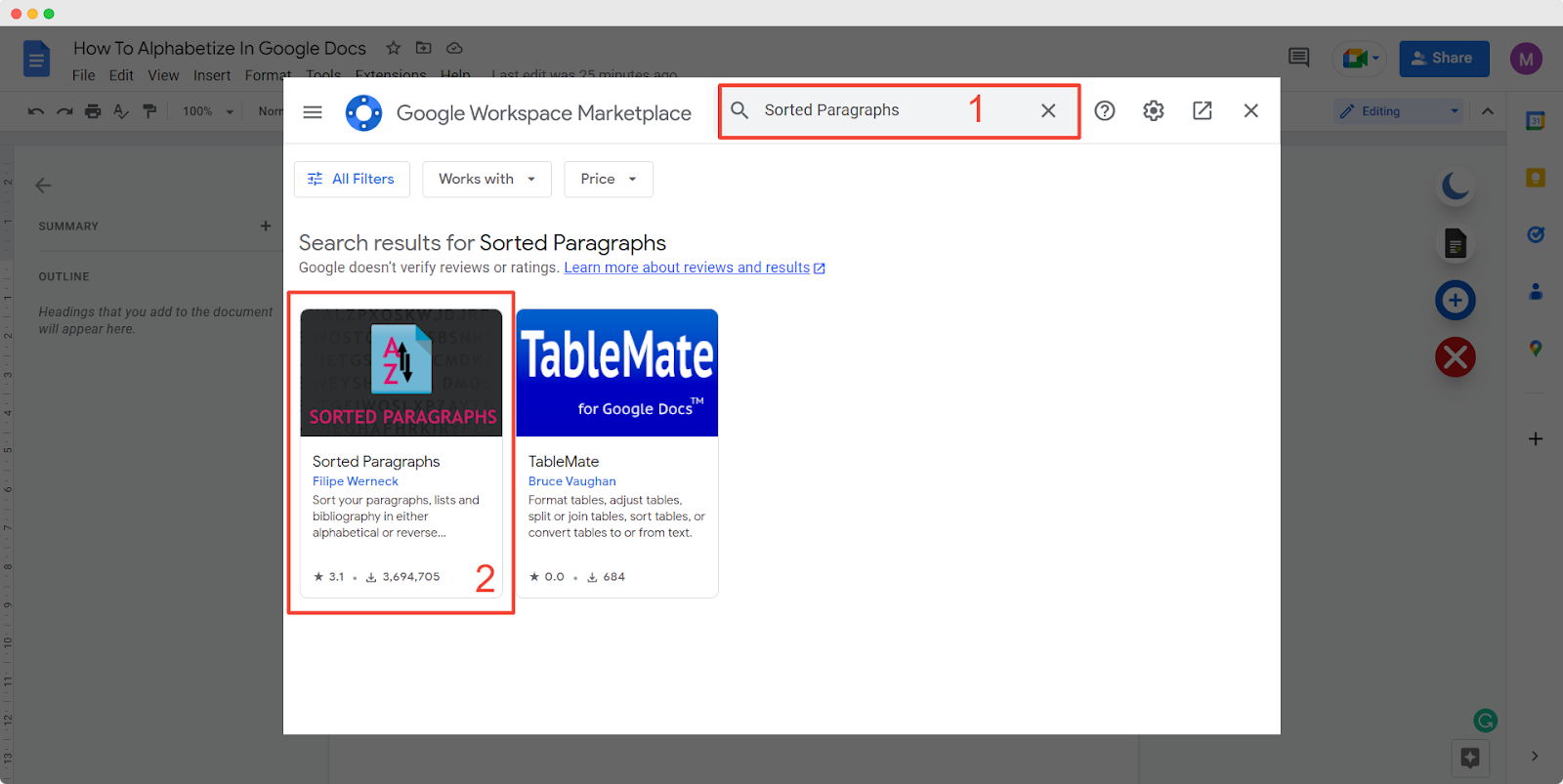The image size is (1563, 784).
Task: Click the OUTLINE heading in the sidebar
Action: click(63, 277)
